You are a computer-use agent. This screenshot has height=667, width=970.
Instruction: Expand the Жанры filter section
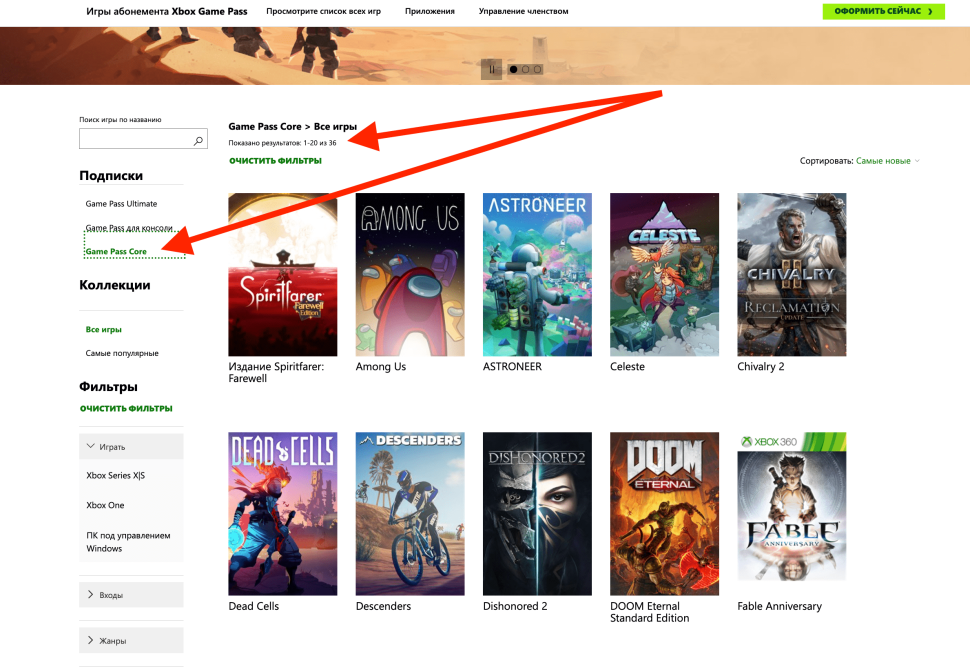pos(131,640)
